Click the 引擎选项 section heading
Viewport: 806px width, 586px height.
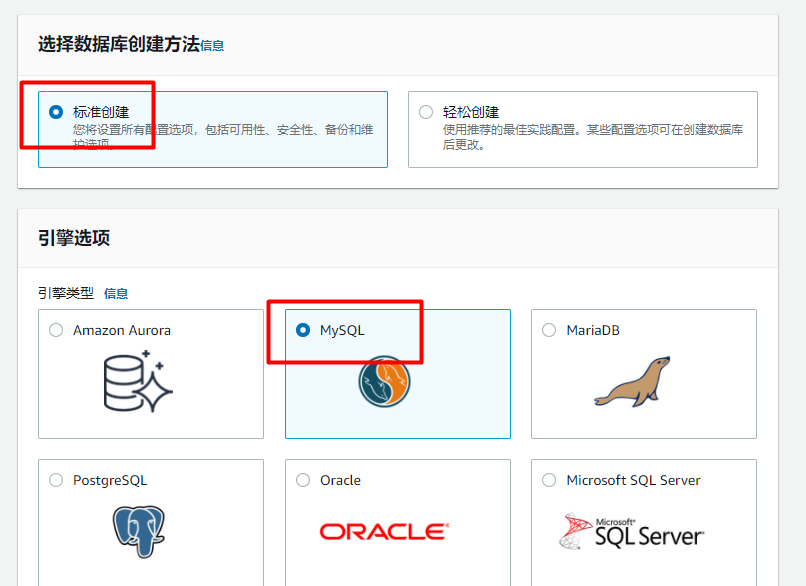coord(74,238)
